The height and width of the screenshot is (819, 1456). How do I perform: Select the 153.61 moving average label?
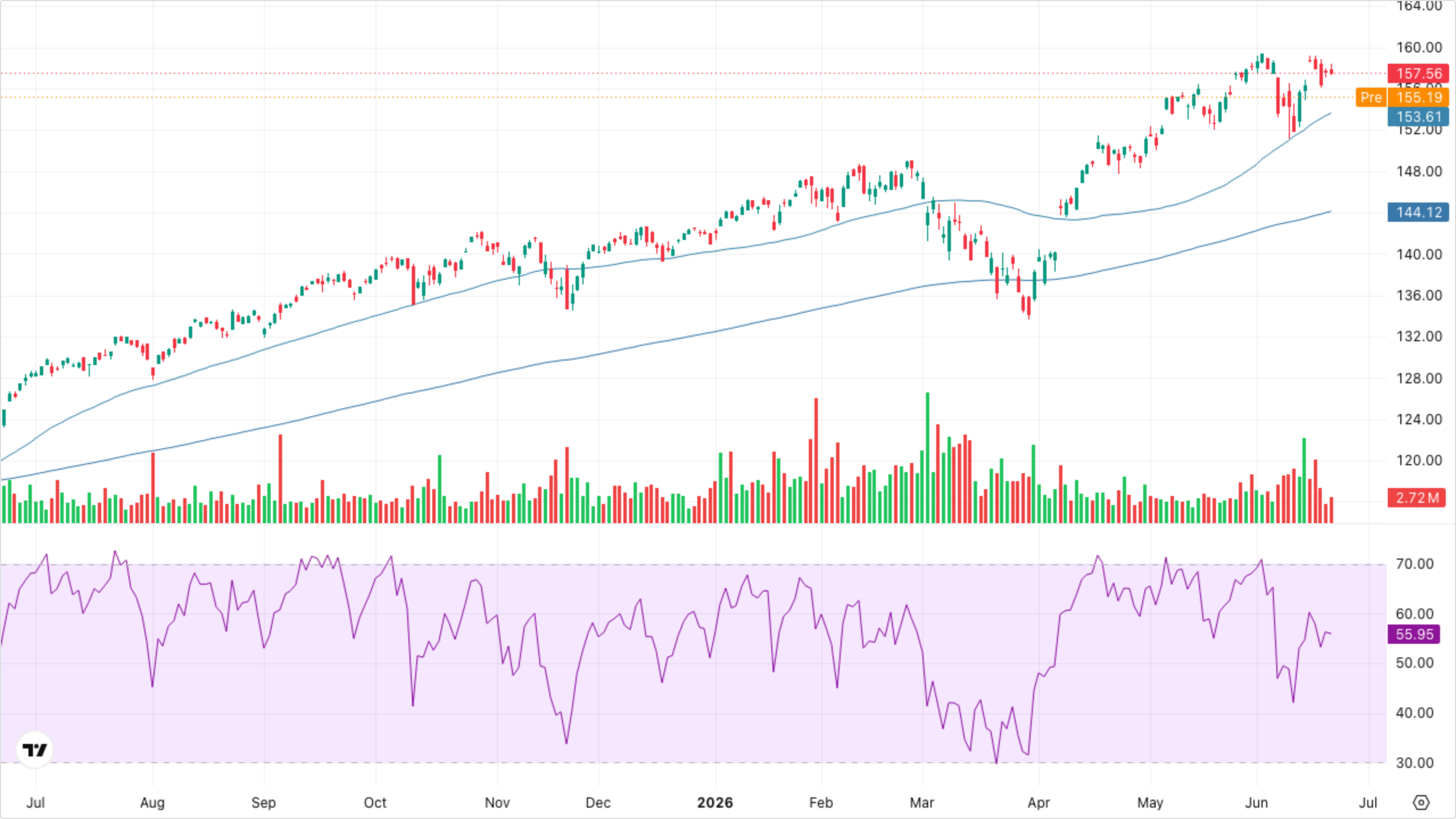tap(1418, 117)
